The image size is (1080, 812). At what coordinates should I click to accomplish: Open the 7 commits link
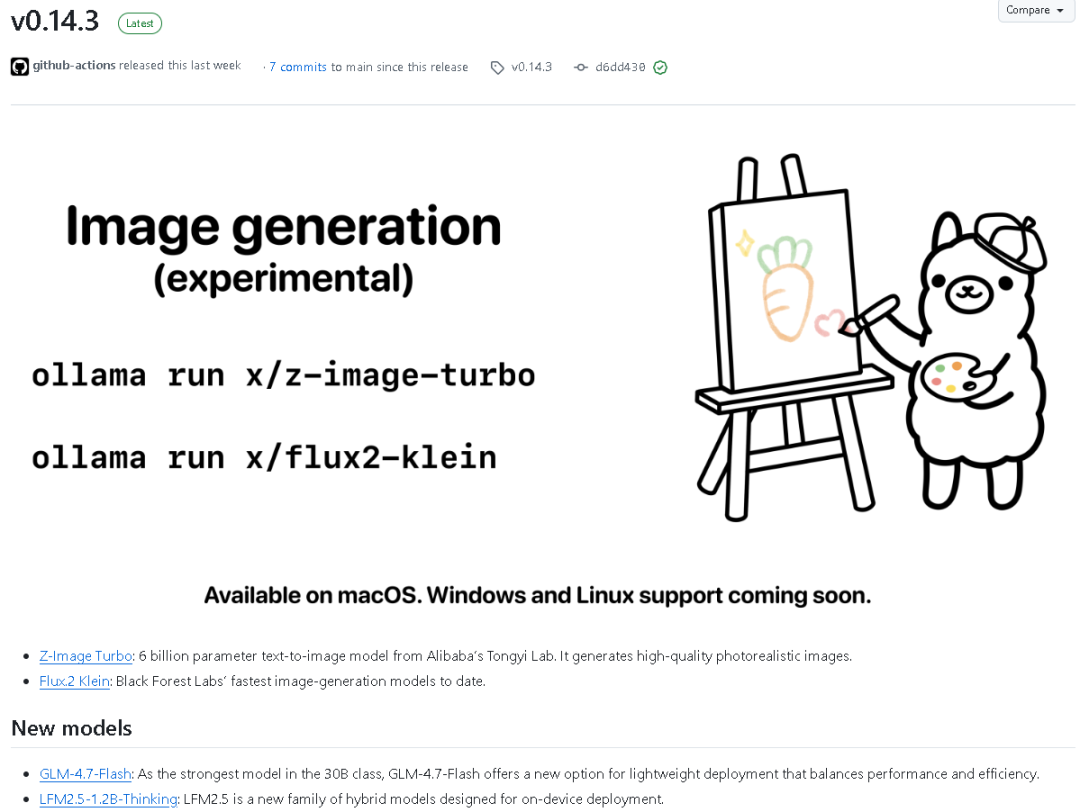pos(298,67)
